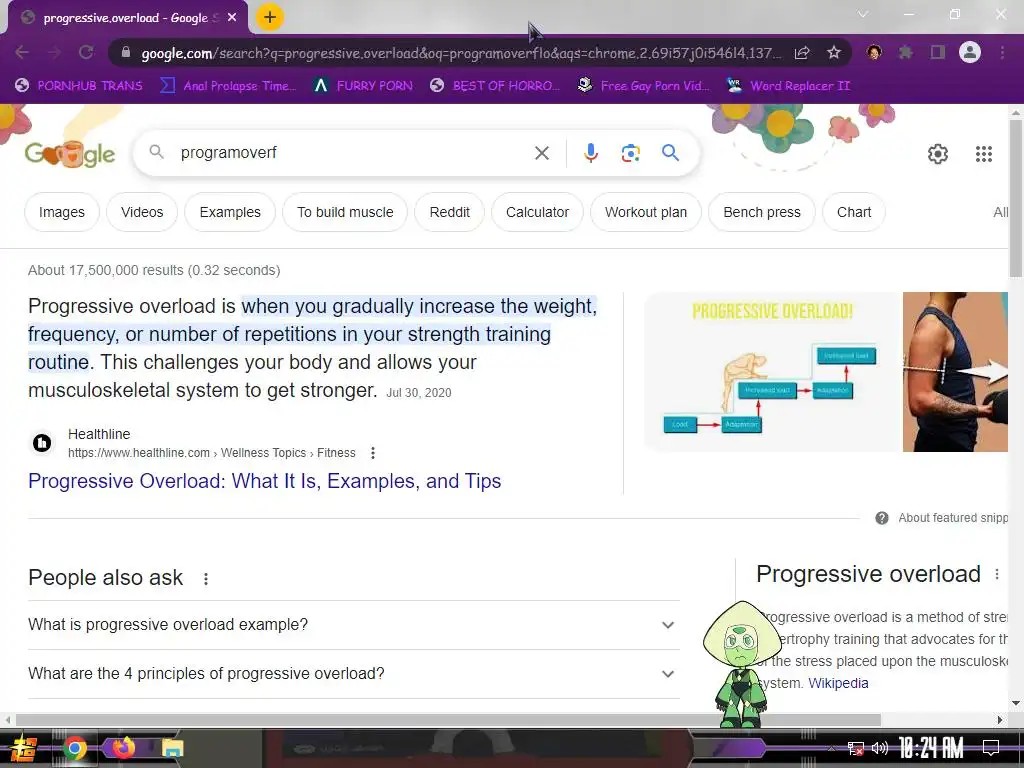Image resolution: width=1024 pixels, height=768 pixels.
Task: Launch Firefox from the taskbar
Action: (x=123, y=748)
